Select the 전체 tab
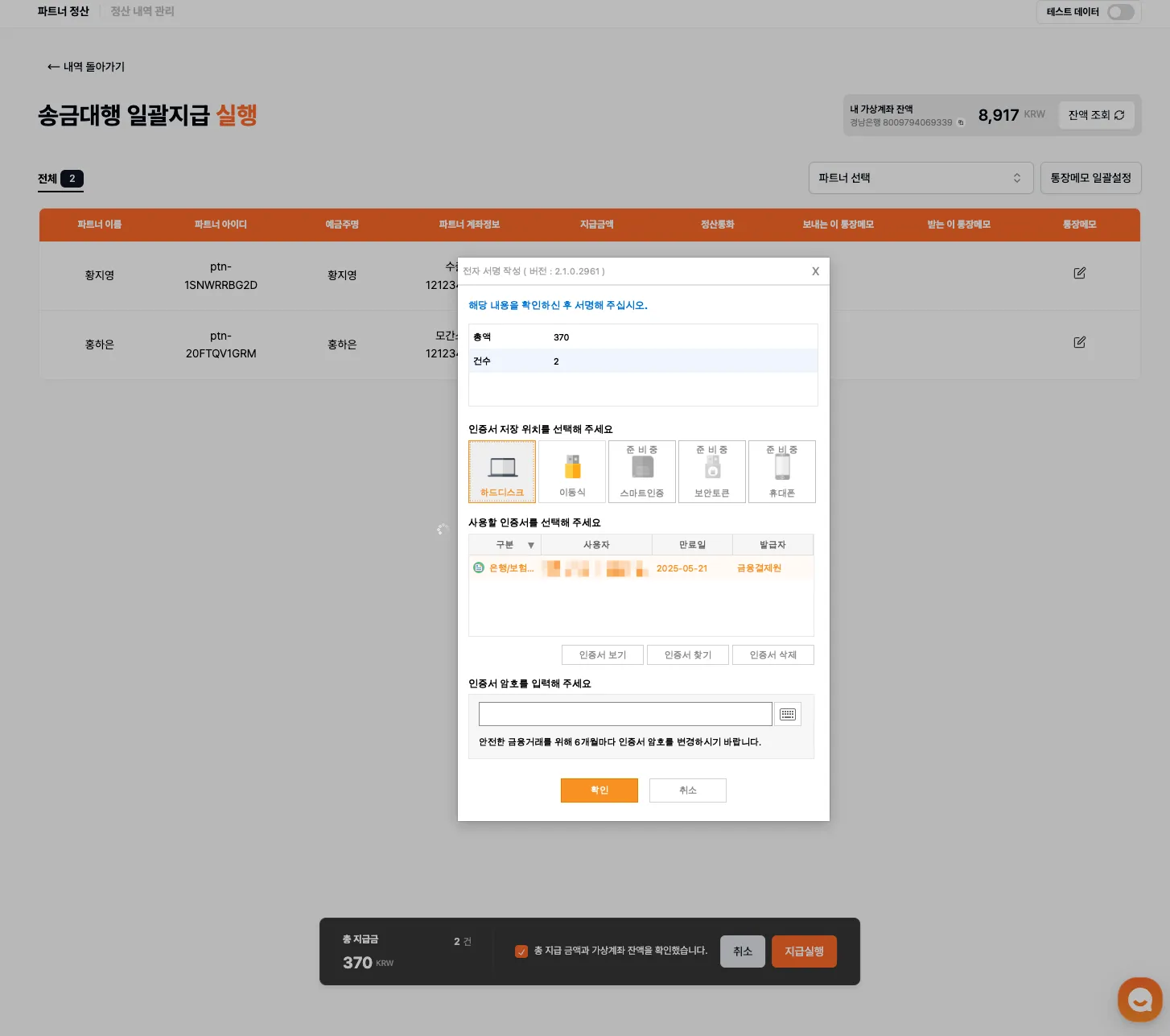The image size is (1170, 1036). [x=60, y=179]
